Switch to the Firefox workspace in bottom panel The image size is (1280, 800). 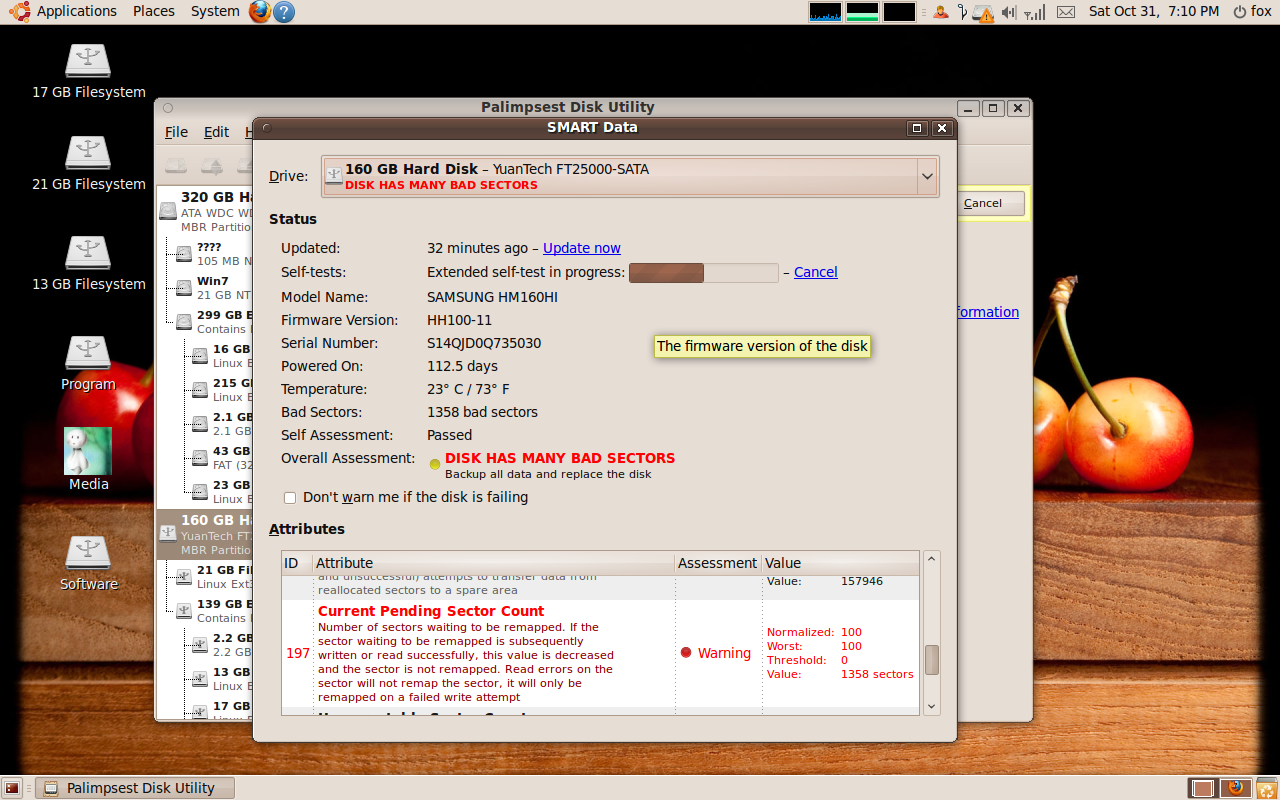[x=1236, y=788]
